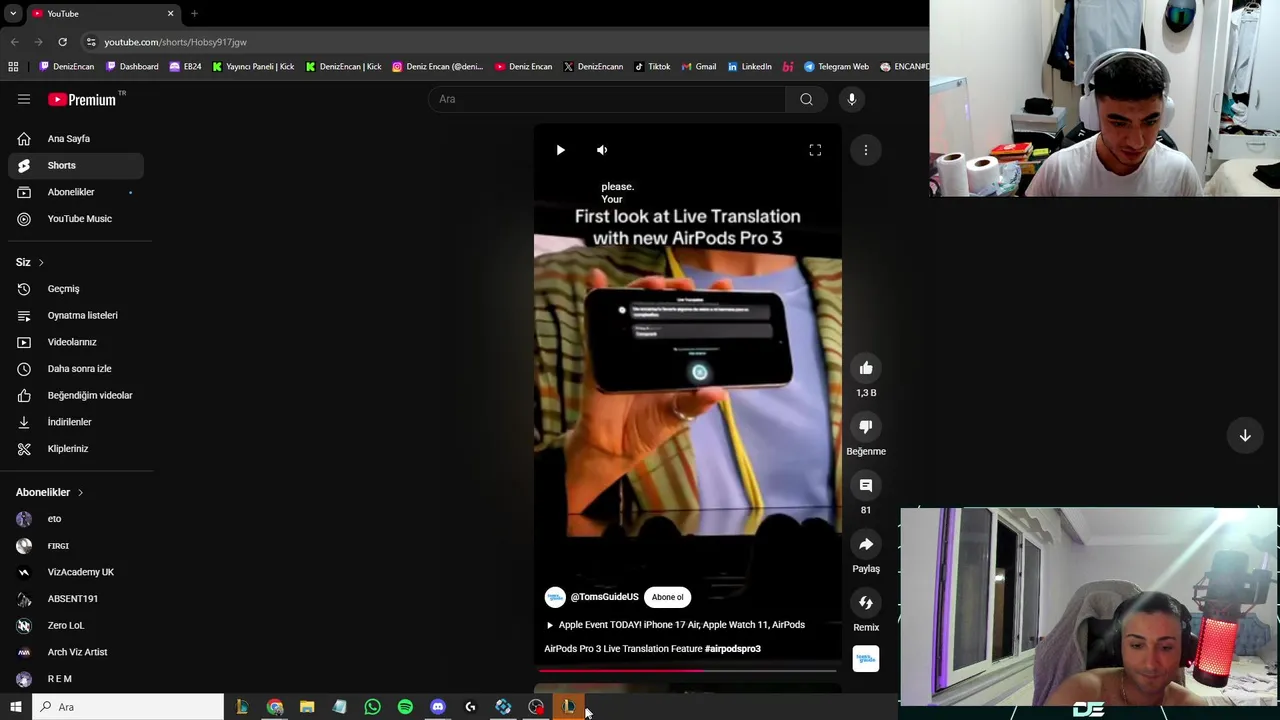The width and height of the screenshot is (1280, 720).
Task: Click the address bar URL
Action: pyautogui.click(x=175, y=42)
